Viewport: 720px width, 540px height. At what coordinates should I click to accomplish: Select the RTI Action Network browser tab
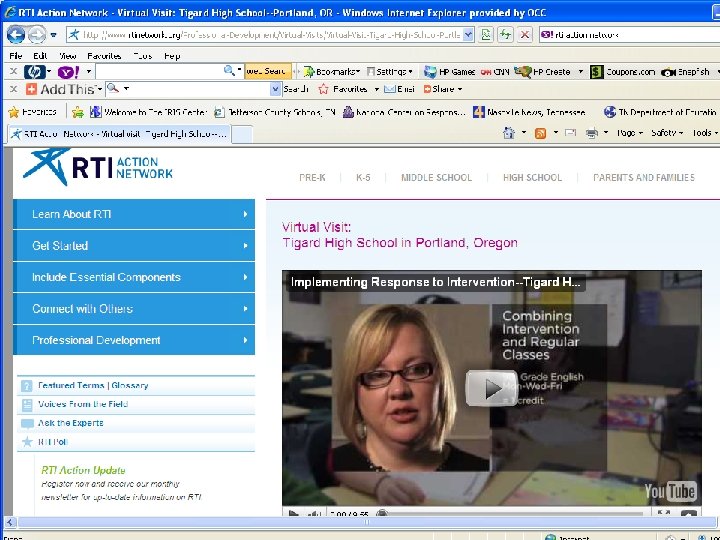(x=119, y=134)
